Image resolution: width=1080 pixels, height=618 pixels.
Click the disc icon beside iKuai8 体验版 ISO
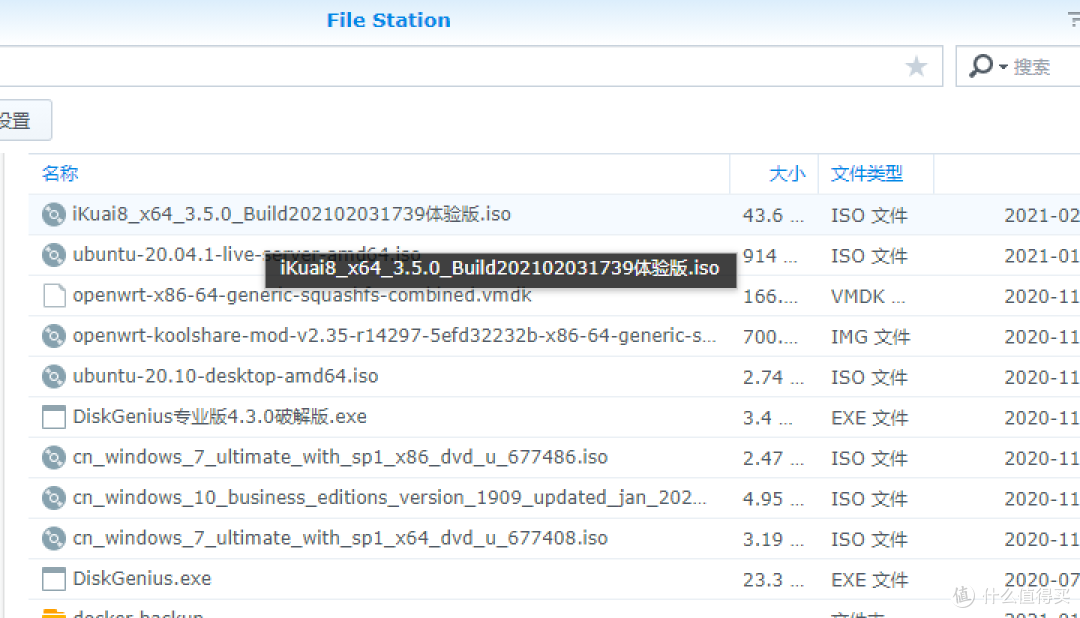point(53,214)
